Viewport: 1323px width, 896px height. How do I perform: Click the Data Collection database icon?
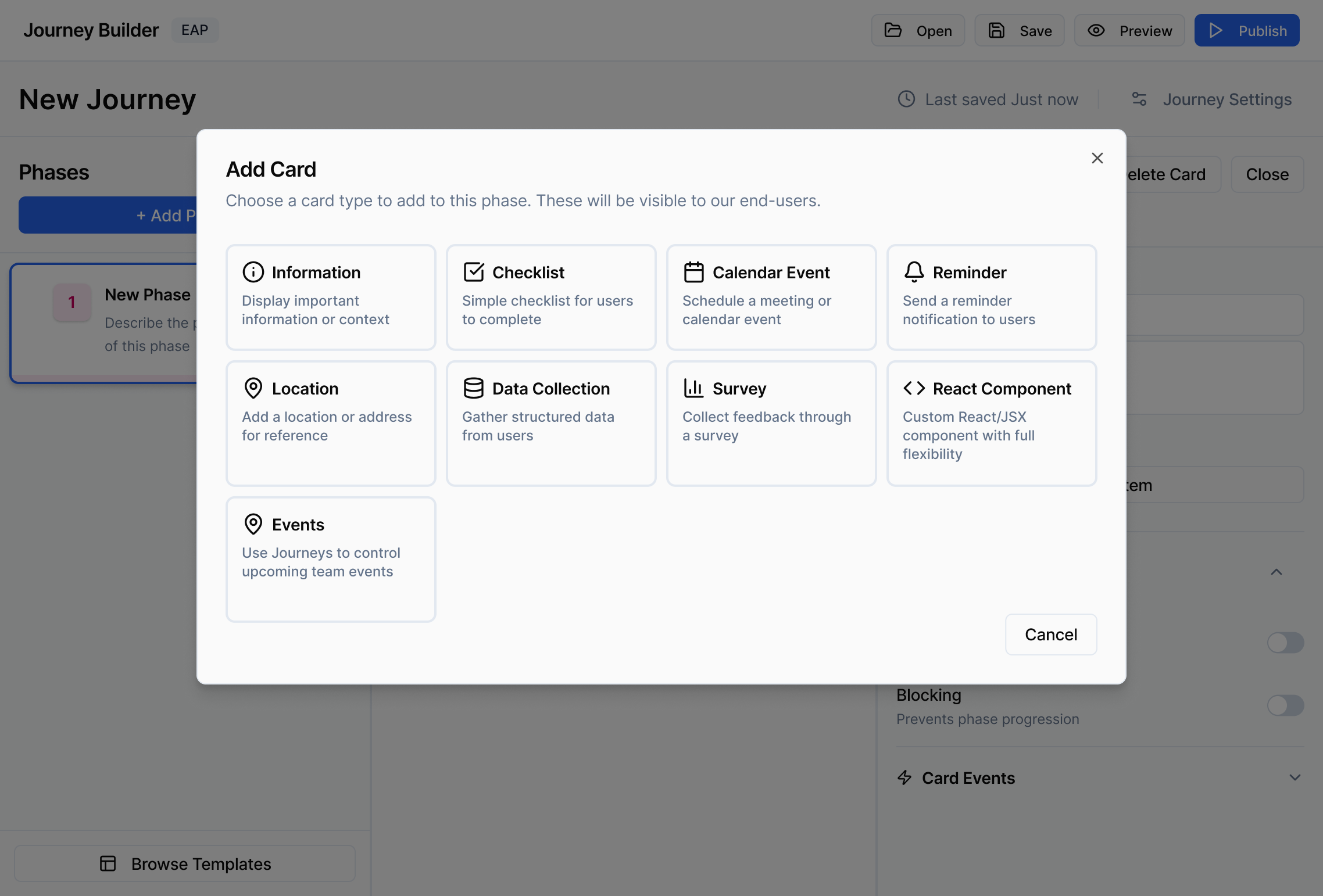473,388
